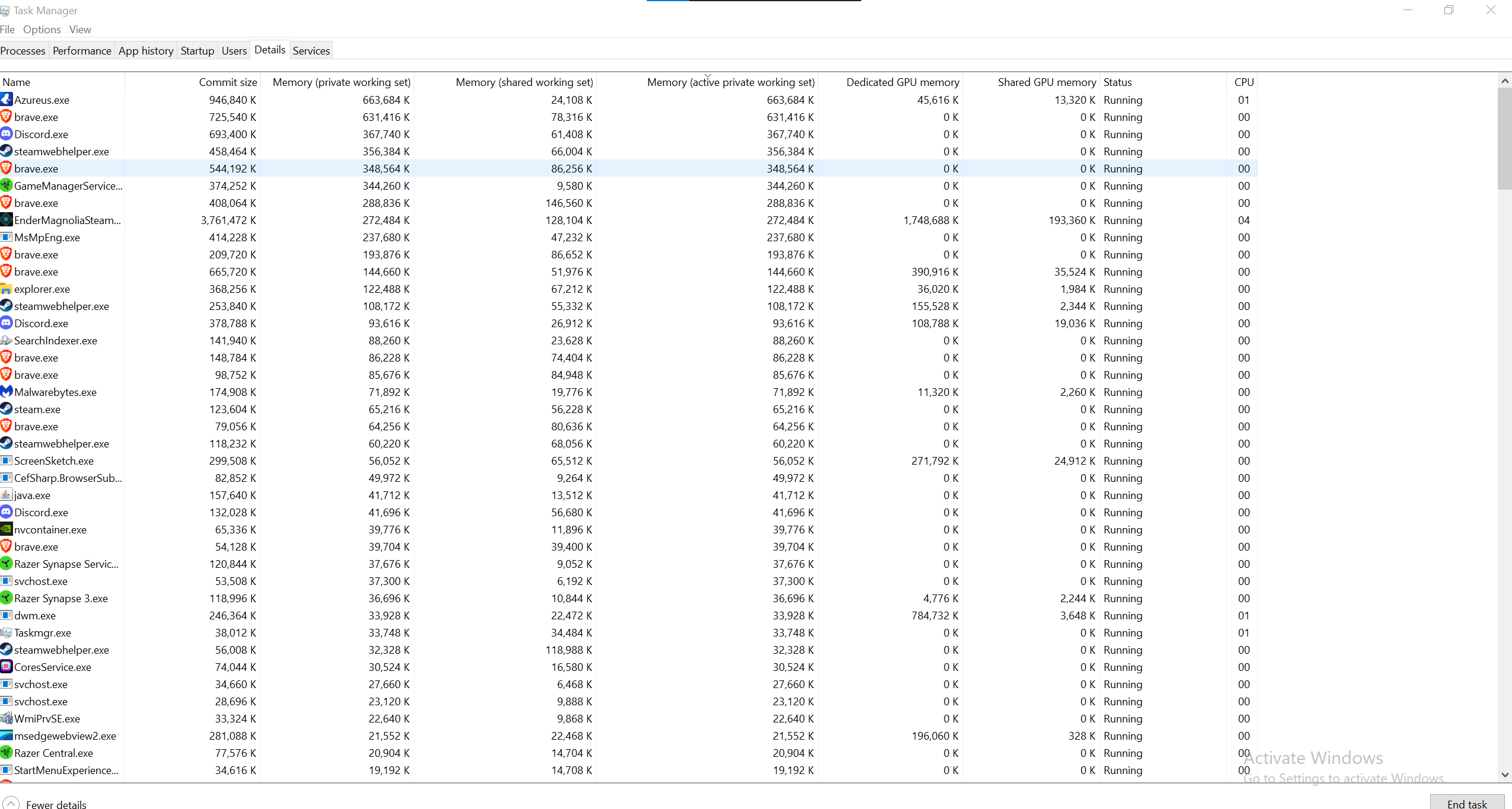Click the Discord.exe icon with 693,400 K commit
Viewport: 1512px width, 809px height.
click(x=7, y=134)
